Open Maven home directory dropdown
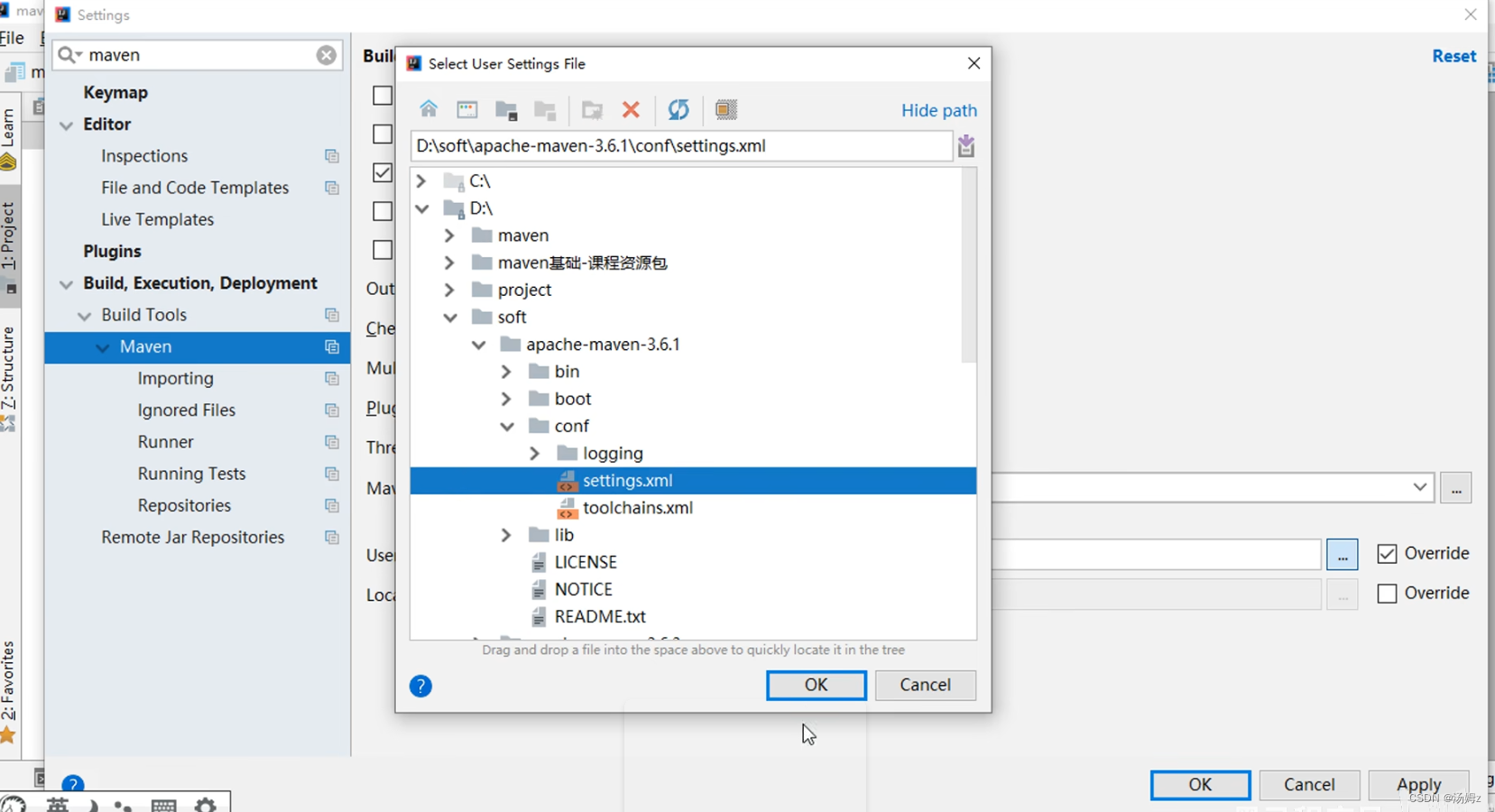The image size is (1495, 812). coord(1419,487)
